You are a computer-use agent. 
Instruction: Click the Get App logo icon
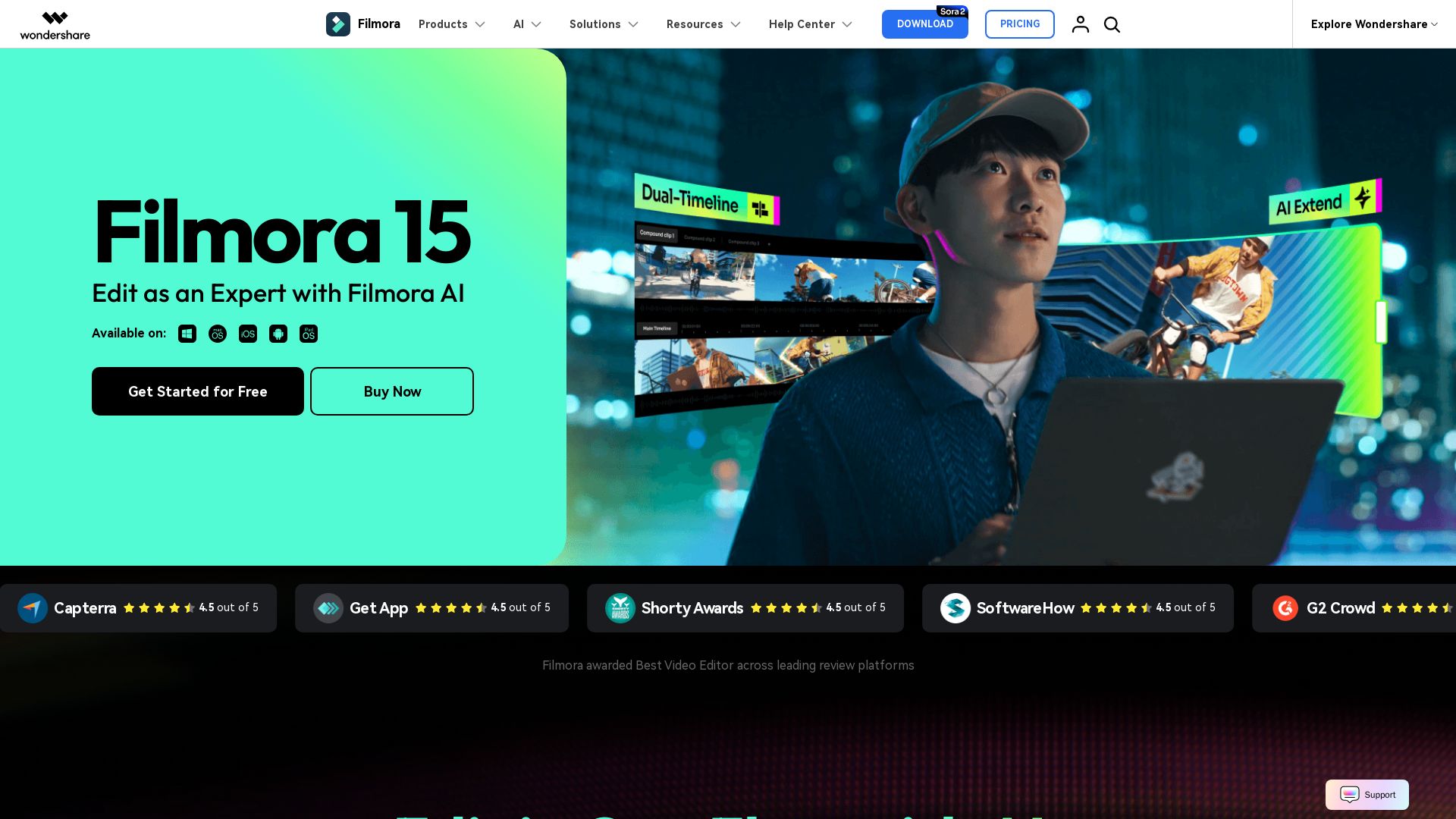point(328,608)
